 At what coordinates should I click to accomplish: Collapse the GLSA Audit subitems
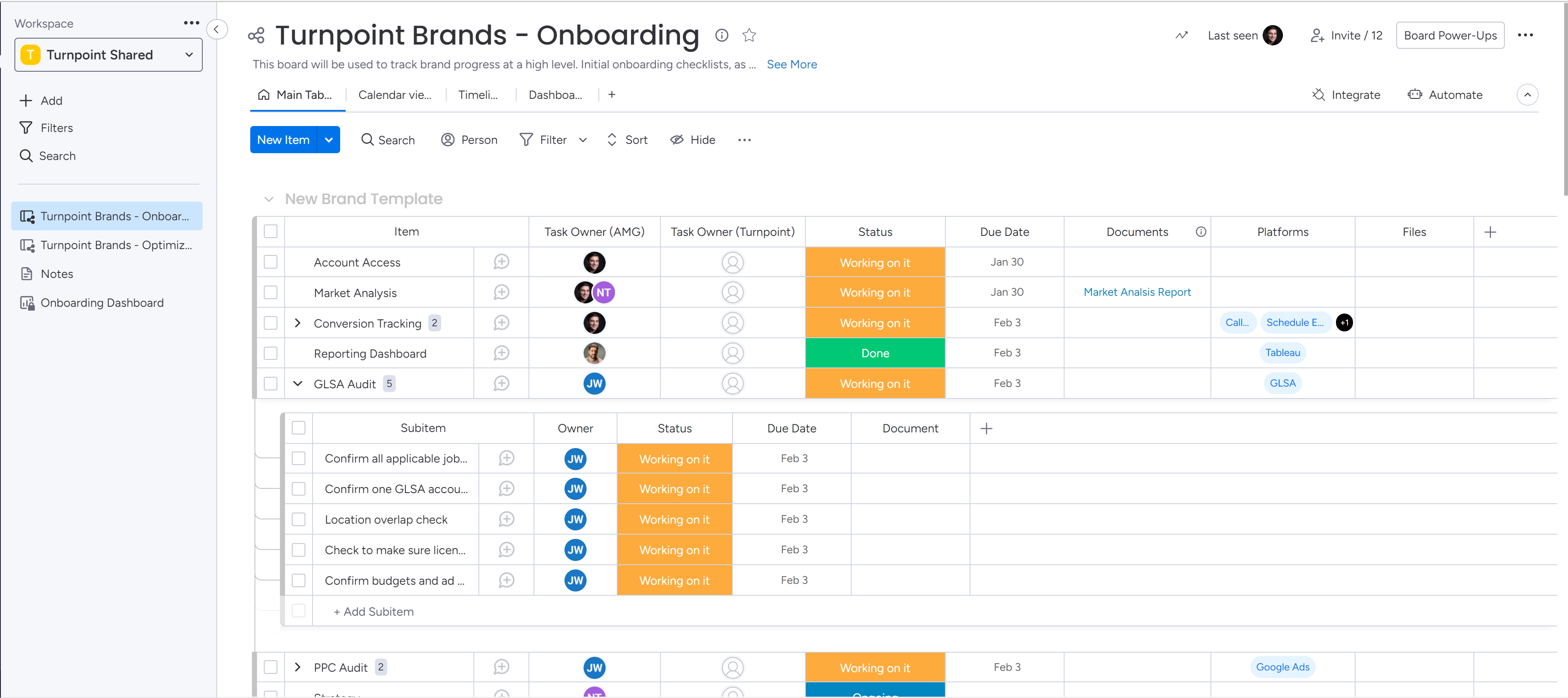pos(298,384)
